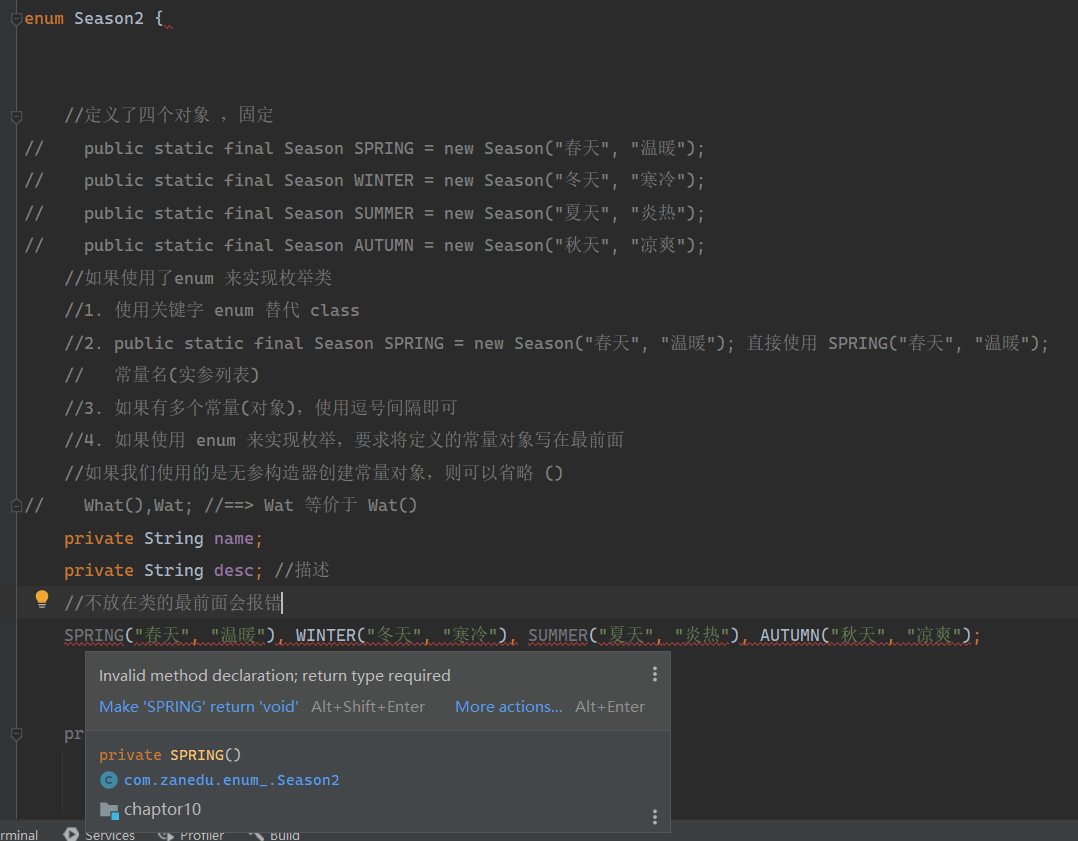Click the 'name' field declaration

pyautogui.click(x=233, y=538)
